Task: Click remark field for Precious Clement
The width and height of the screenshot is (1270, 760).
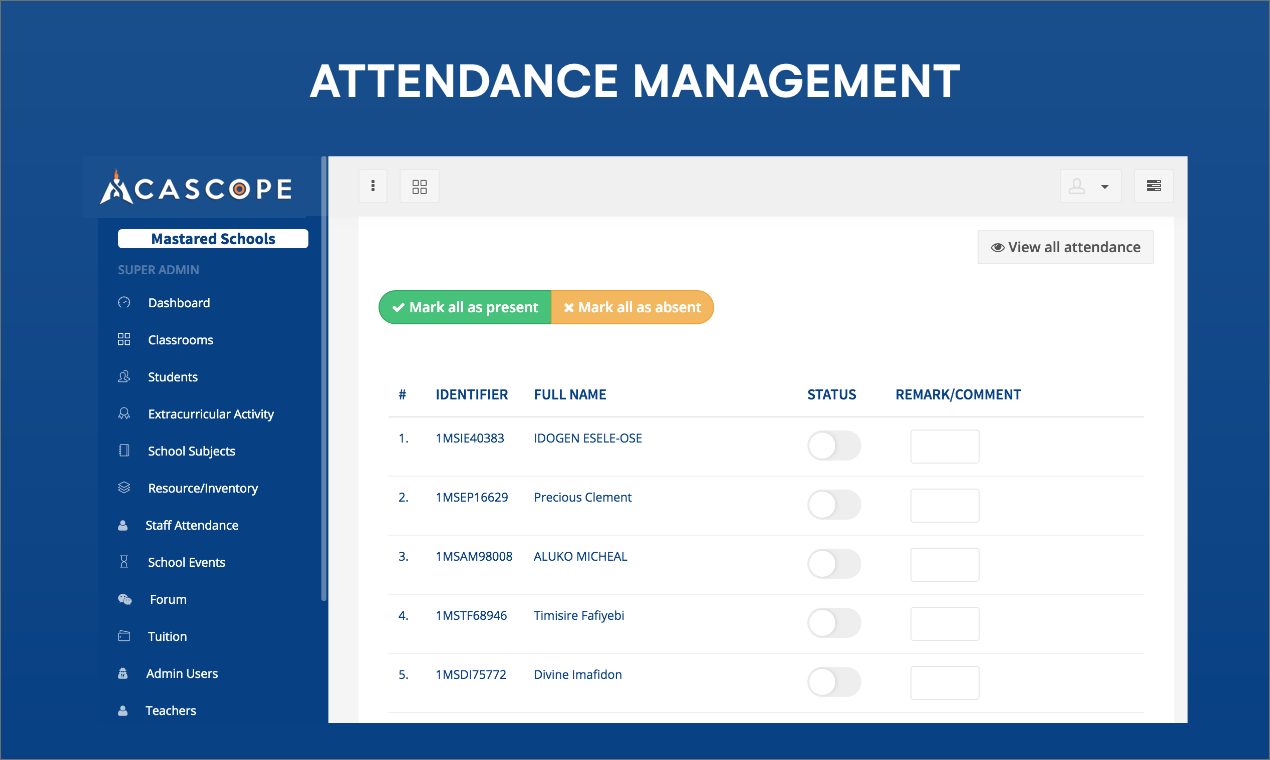Action: (944, 505)
